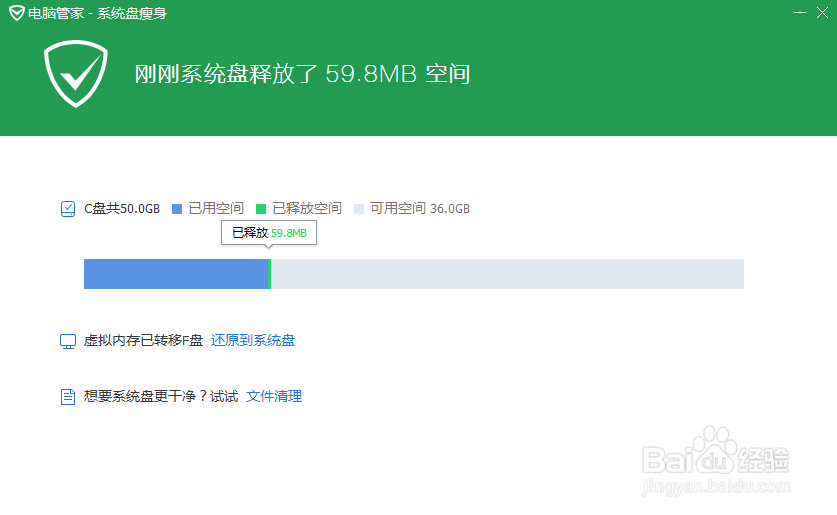This screenshot has height=515, width=837.
Task: Close the 系统盘瘦身 window
Action: 823,12
